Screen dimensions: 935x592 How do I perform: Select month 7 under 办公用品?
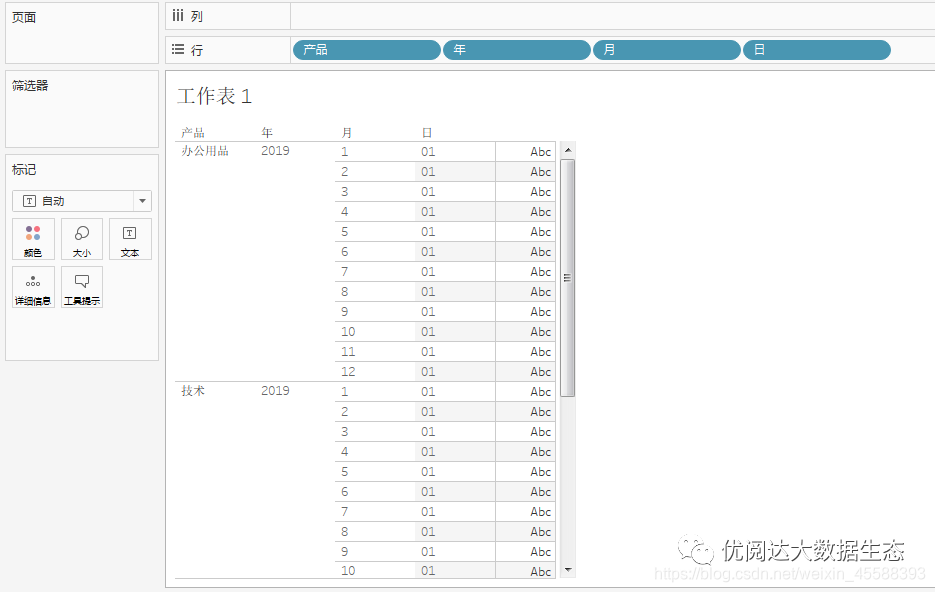click(x=345, y=272)
